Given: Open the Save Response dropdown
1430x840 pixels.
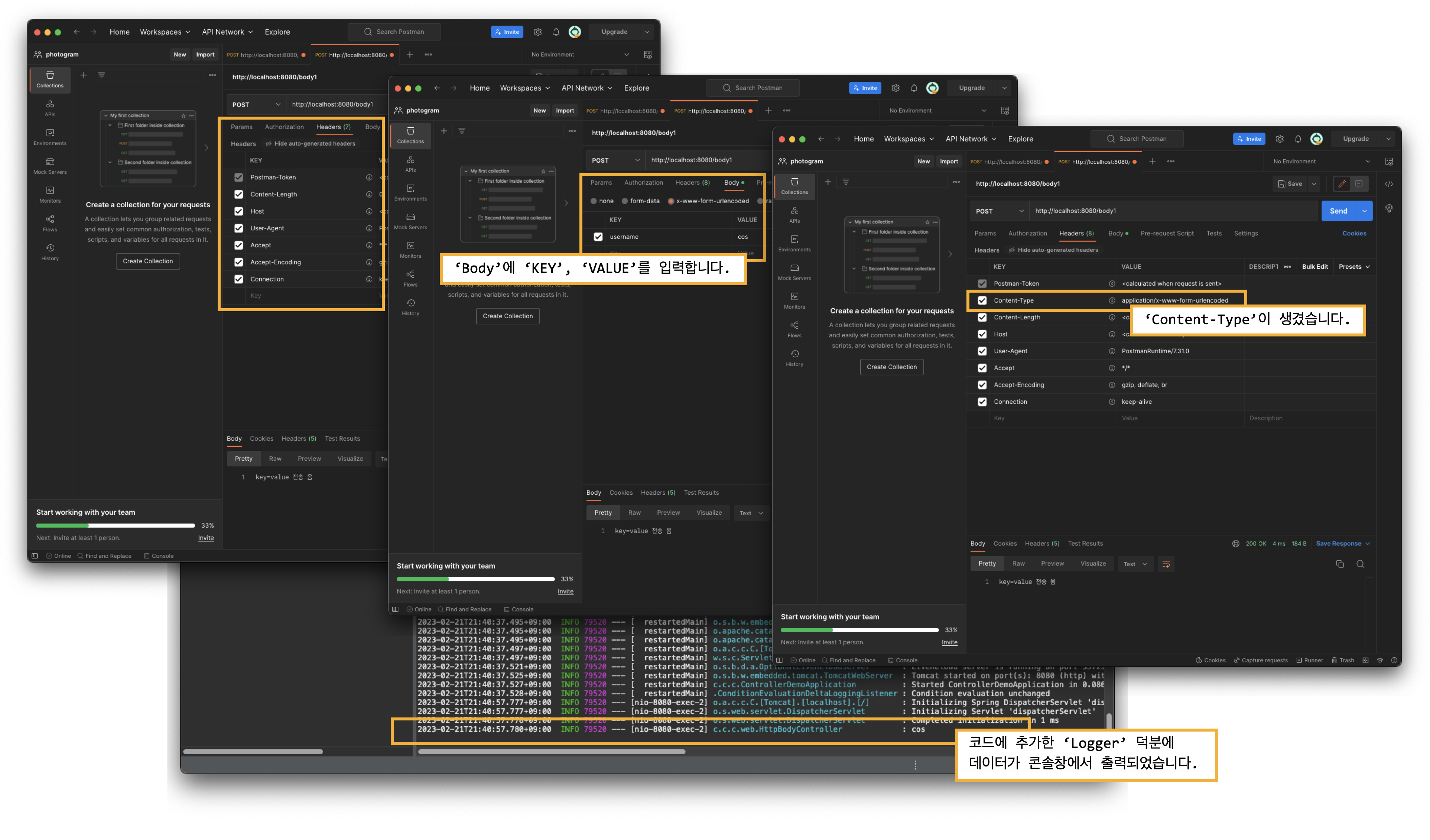Looking at the screenshot, I should (1343, 544).
